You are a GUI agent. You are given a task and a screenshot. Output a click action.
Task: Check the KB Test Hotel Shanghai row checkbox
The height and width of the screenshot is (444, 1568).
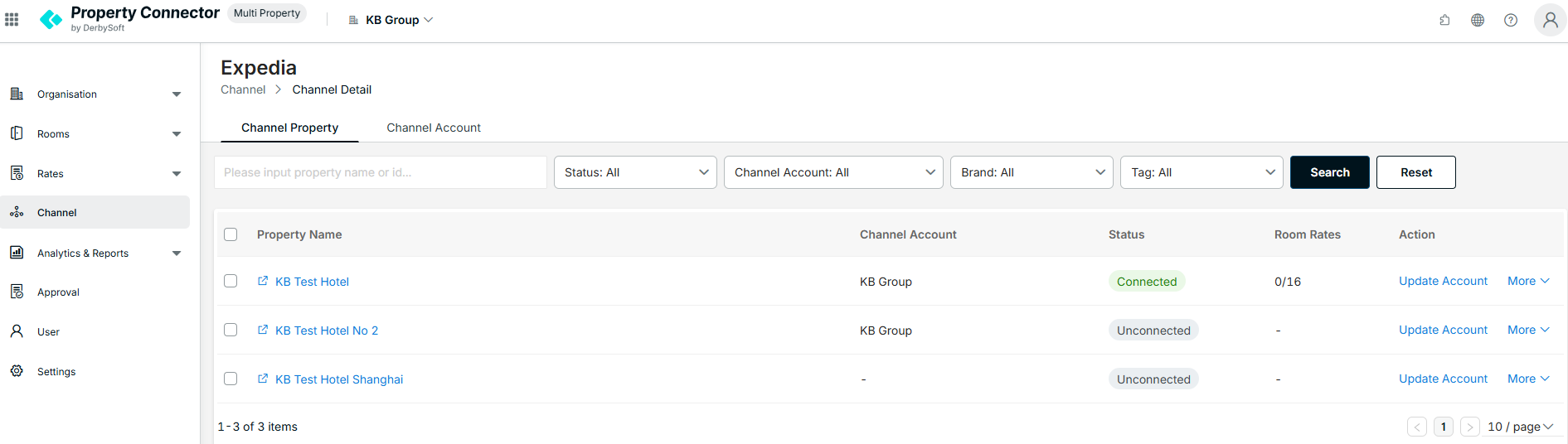[231, 379]
